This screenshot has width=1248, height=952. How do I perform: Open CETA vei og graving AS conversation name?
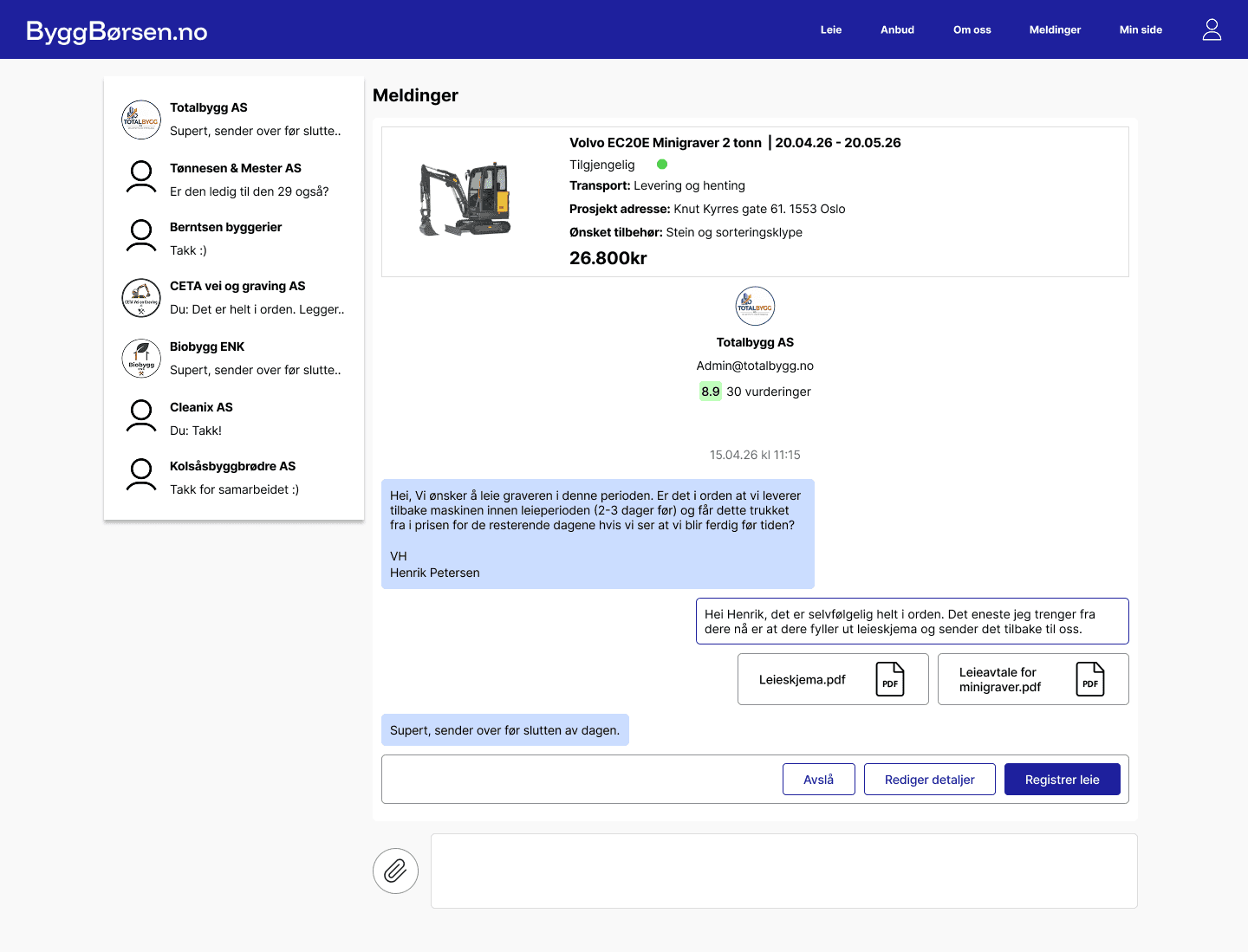[237, 286]
